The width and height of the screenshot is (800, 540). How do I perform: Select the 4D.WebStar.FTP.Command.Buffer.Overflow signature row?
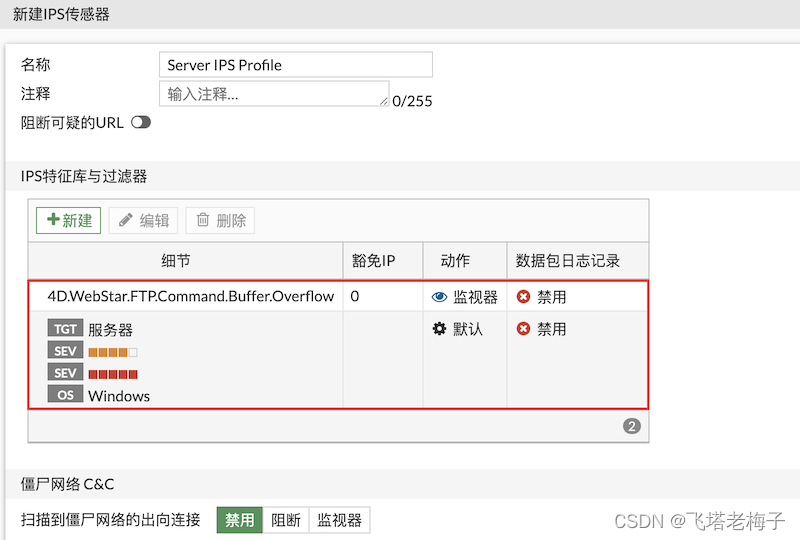[338, 297]
